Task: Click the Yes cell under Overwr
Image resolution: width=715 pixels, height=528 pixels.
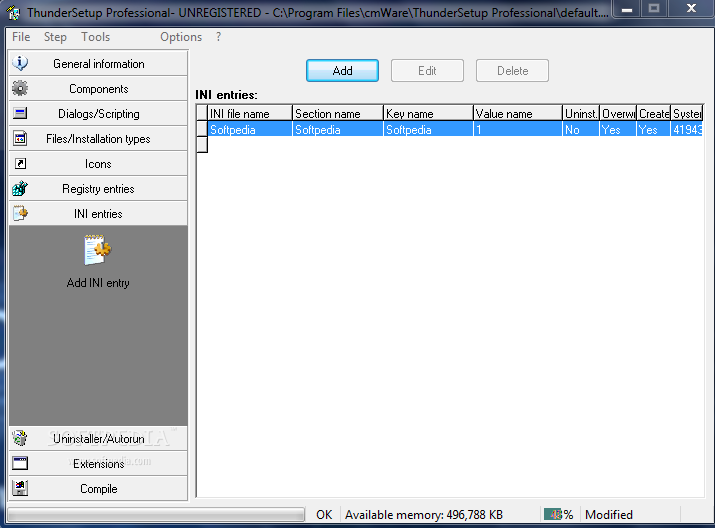Action: (x=618, y=129)
